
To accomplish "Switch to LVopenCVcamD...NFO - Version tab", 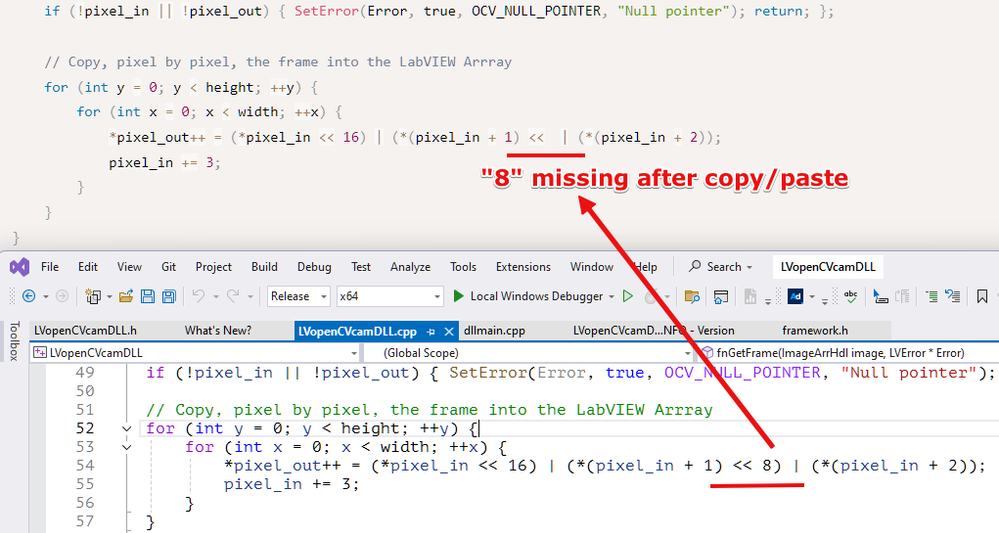I will (x=654, y=330).
